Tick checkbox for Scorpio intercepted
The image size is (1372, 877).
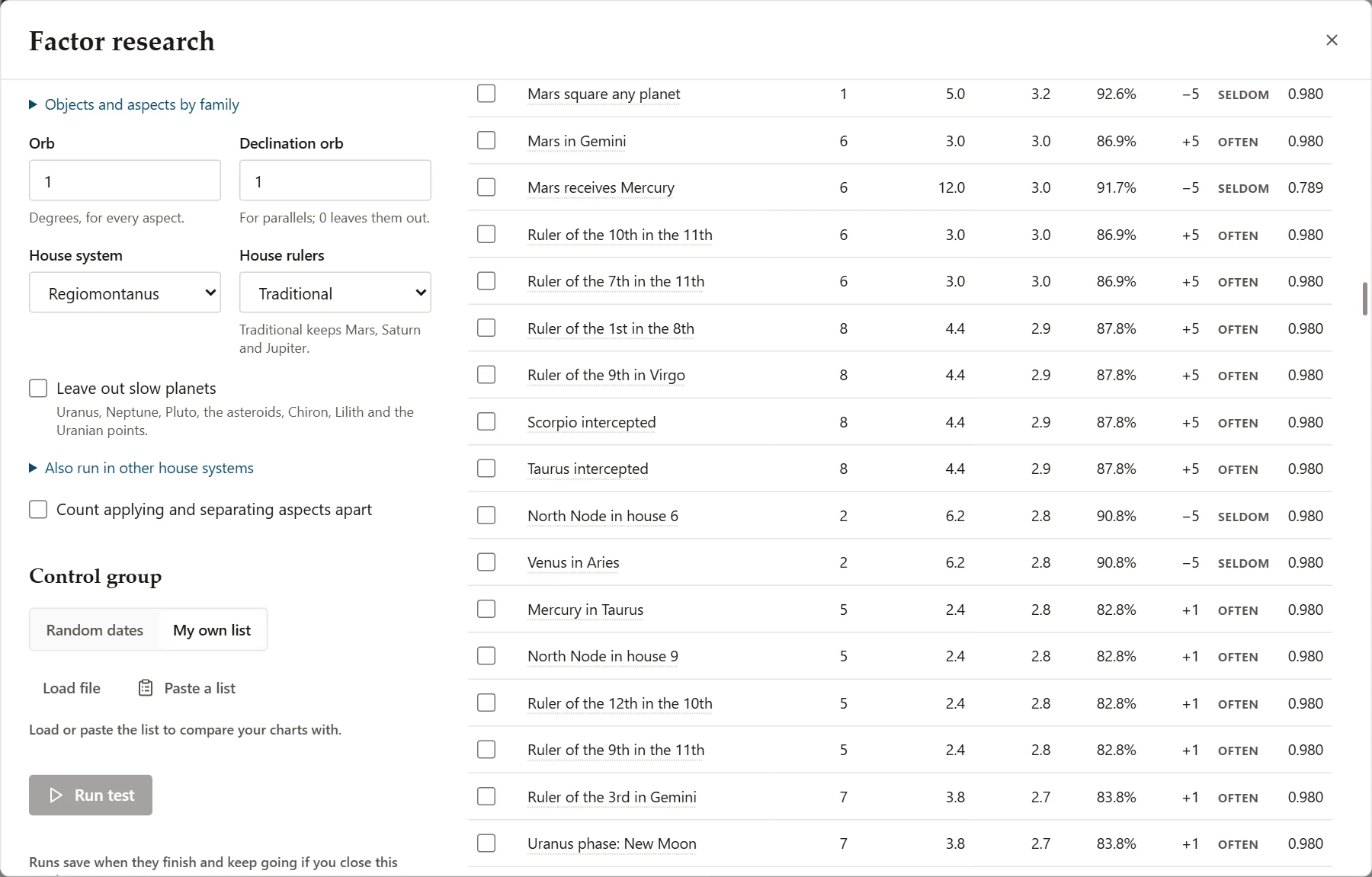coord(486,422)
